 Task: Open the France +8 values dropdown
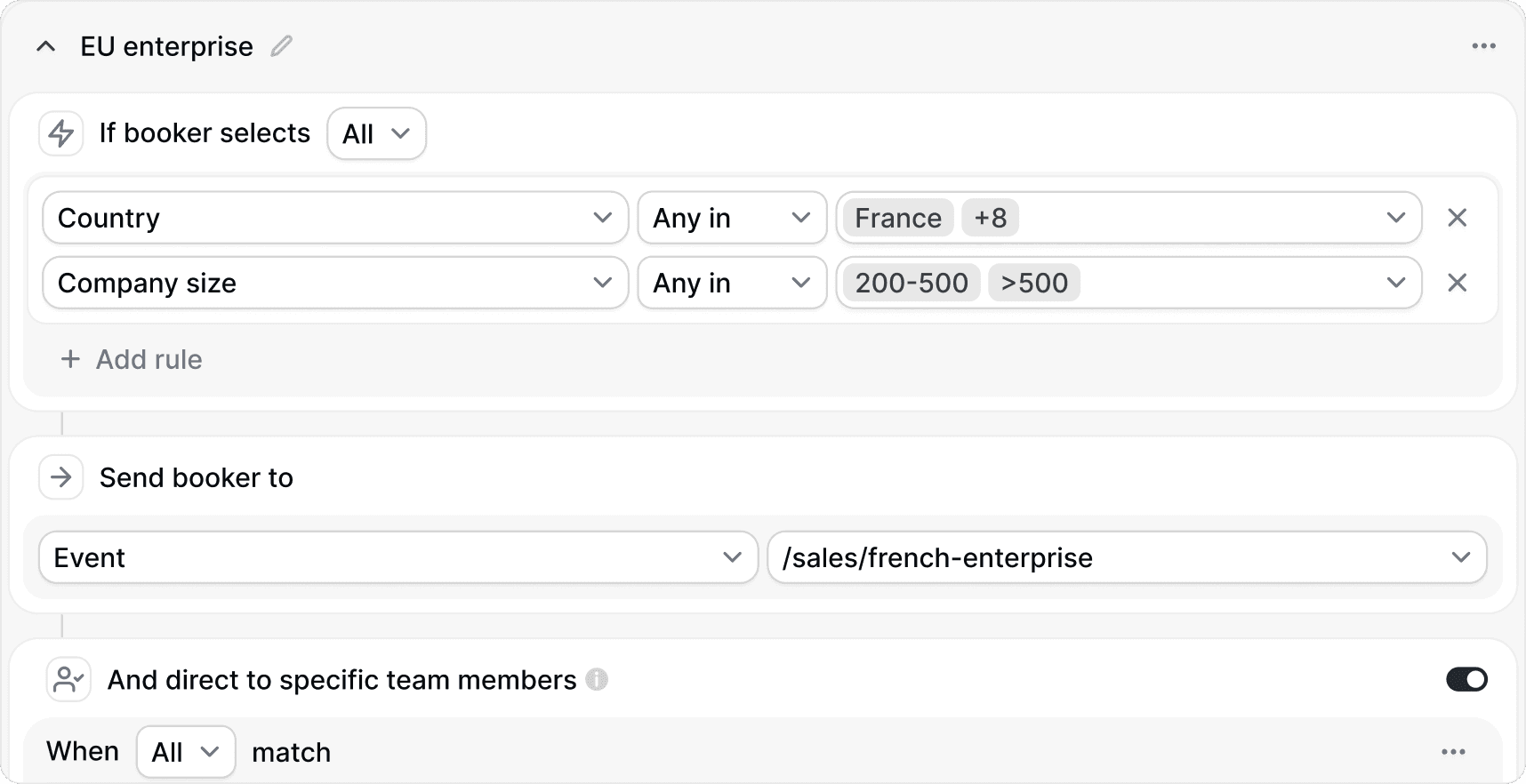(x=1128, y=218)
